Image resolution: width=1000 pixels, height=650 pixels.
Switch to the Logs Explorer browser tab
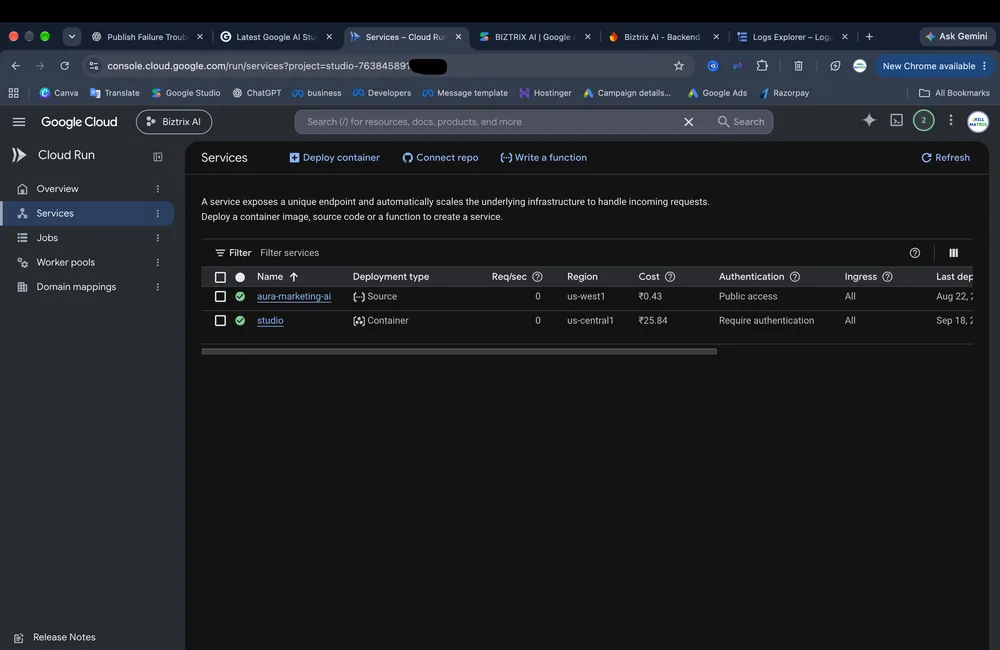pos(791,37)
